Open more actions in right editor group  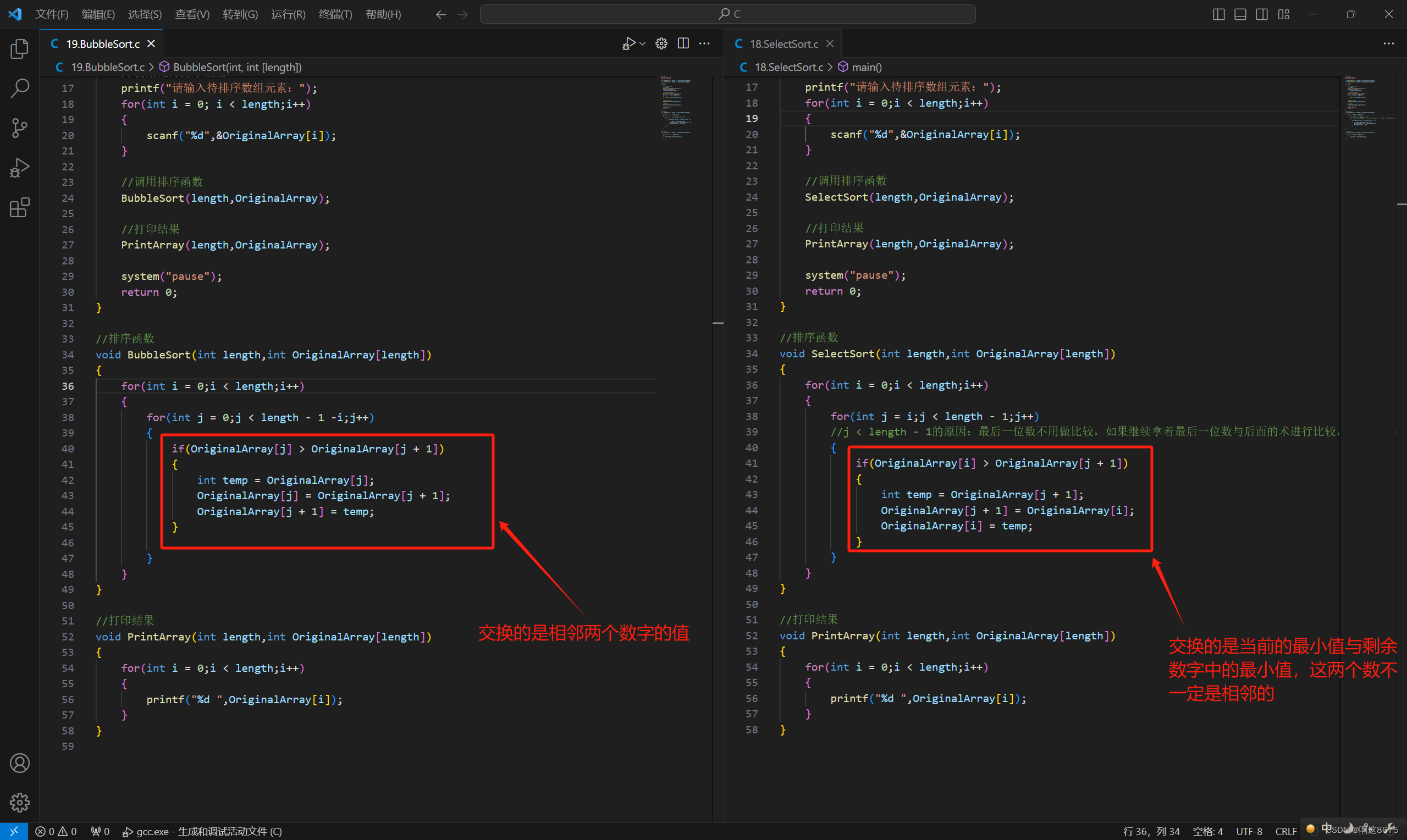click(1389, 43)
